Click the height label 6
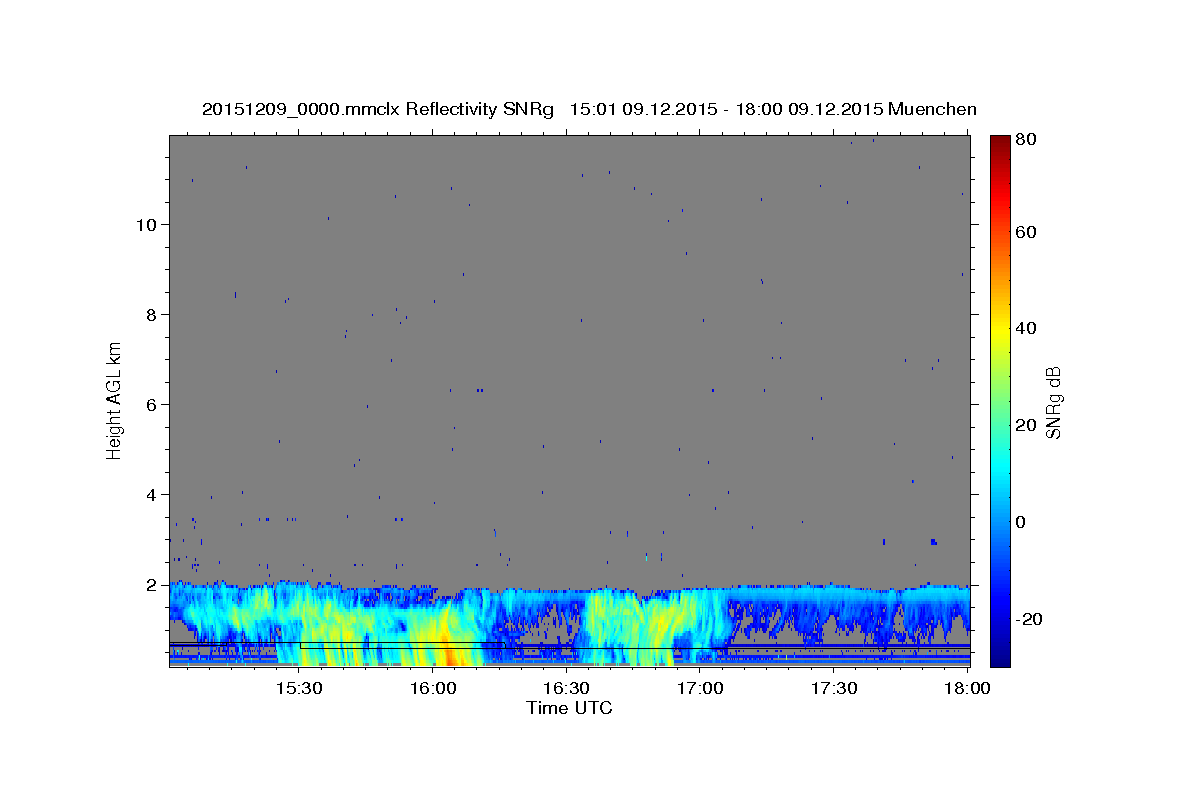 pyautogui.click(x=153, y=404)
